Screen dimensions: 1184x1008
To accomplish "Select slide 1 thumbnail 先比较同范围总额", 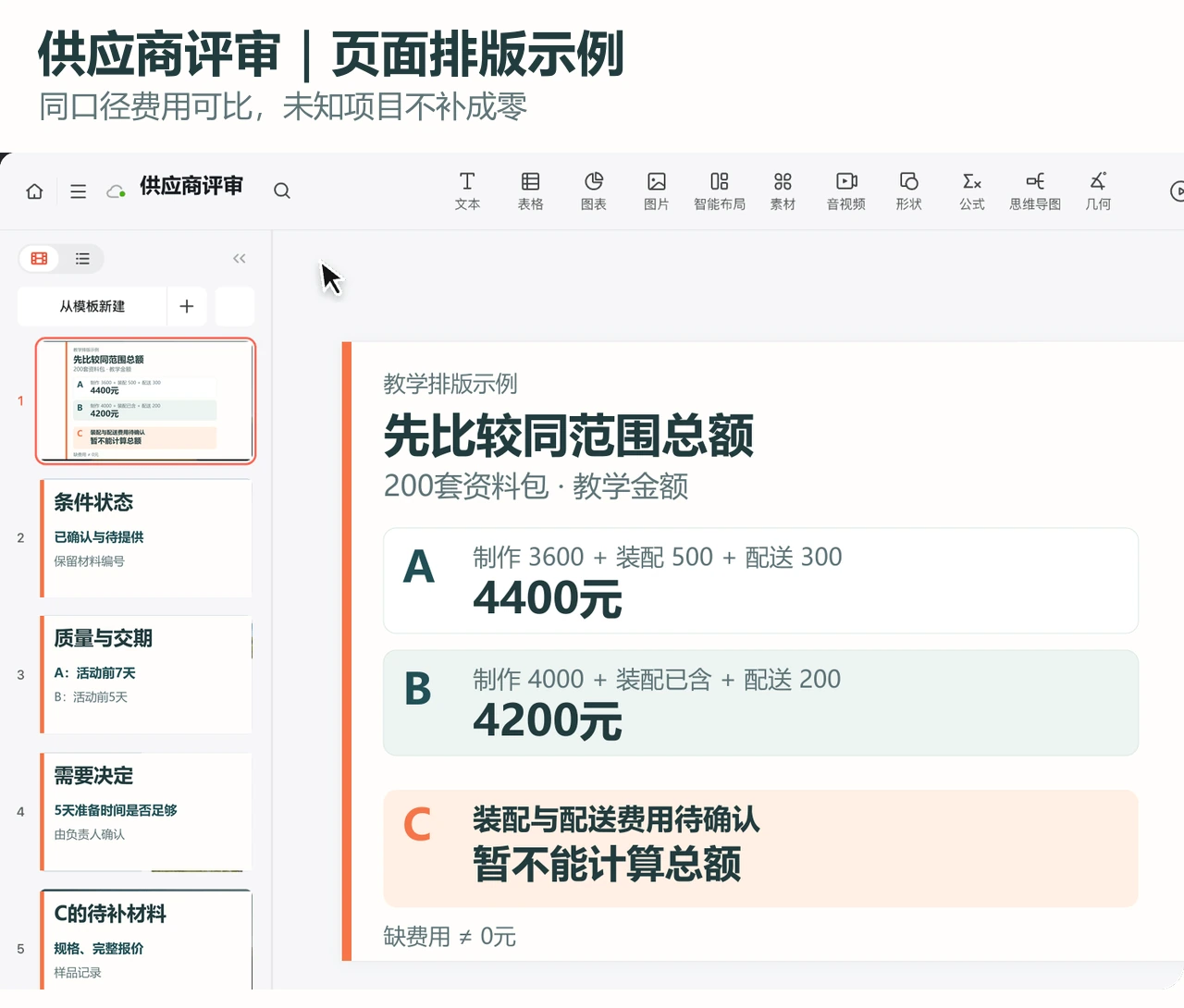I will (x=145, y=401).
